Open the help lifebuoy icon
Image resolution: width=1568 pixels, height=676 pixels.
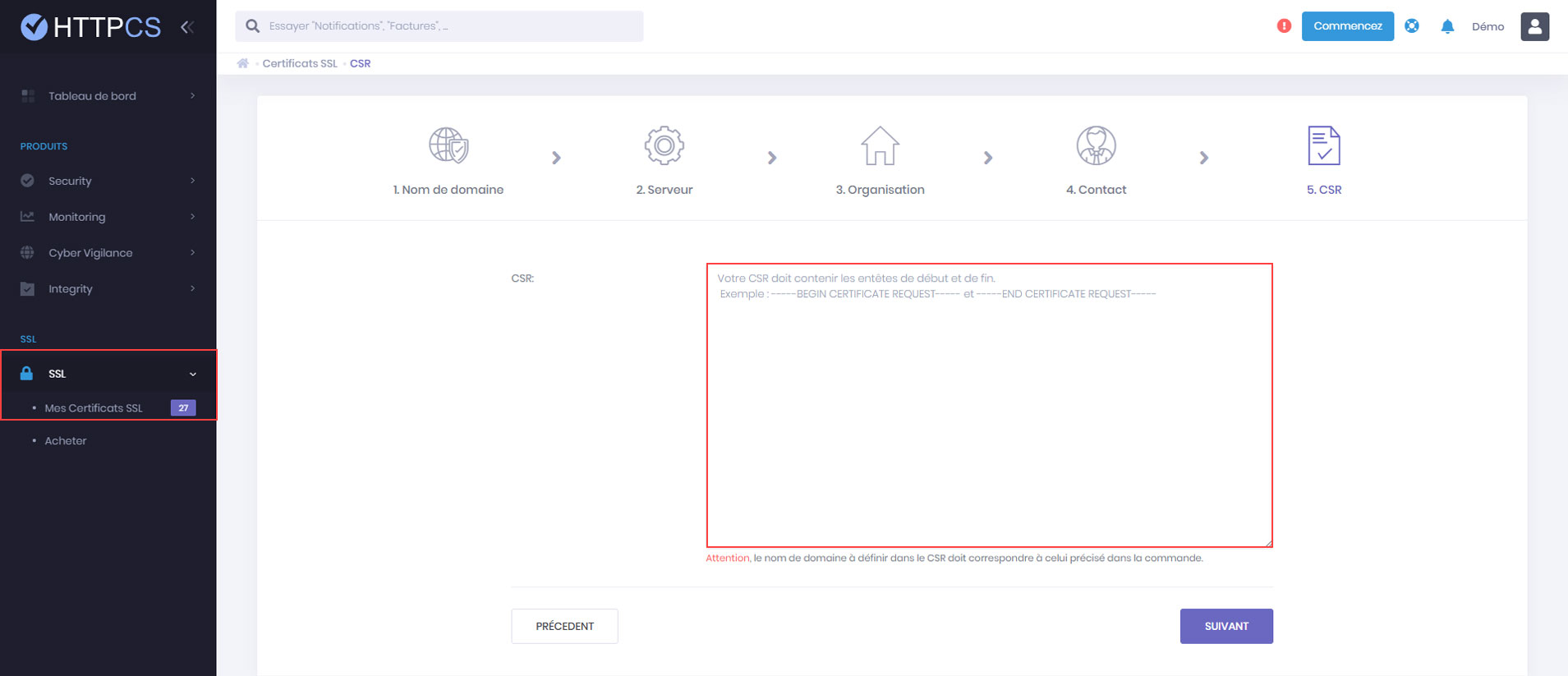[x=1412, y=26]
